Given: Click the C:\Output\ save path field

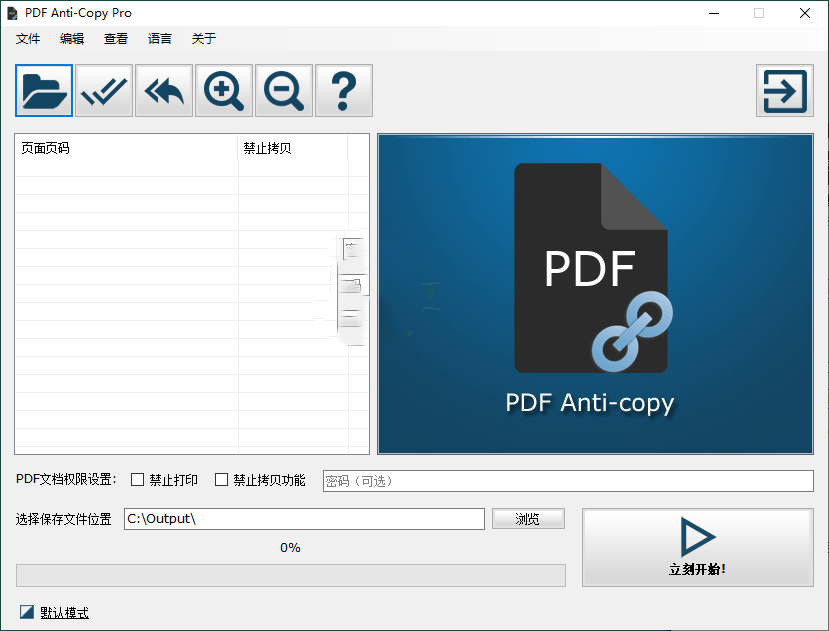Looking at the screenshot, I should [x=305, y=519].
